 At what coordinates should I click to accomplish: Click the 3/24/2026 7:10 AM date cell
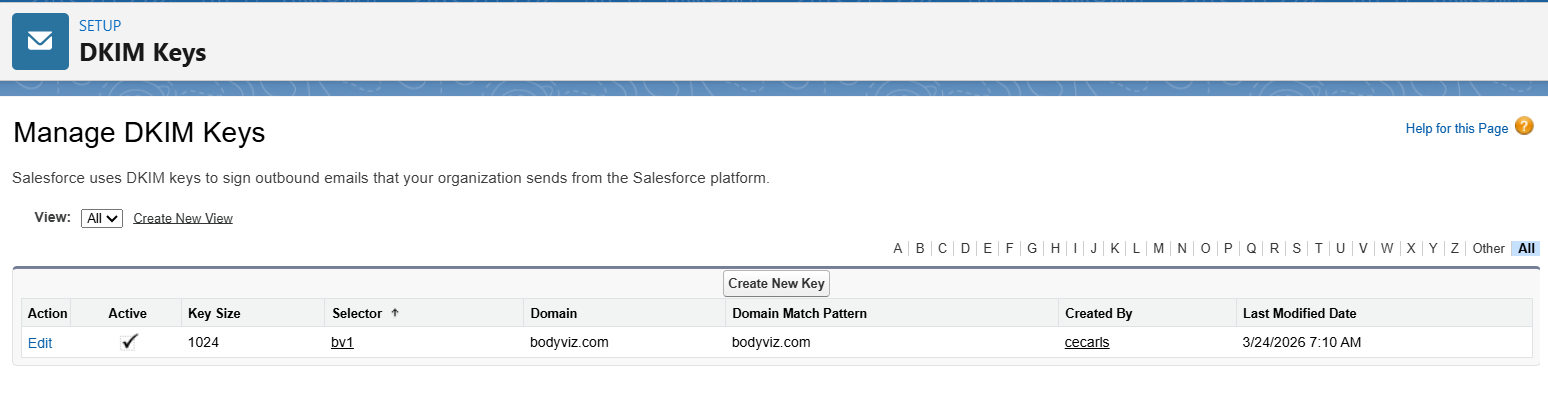point(1302,342)
